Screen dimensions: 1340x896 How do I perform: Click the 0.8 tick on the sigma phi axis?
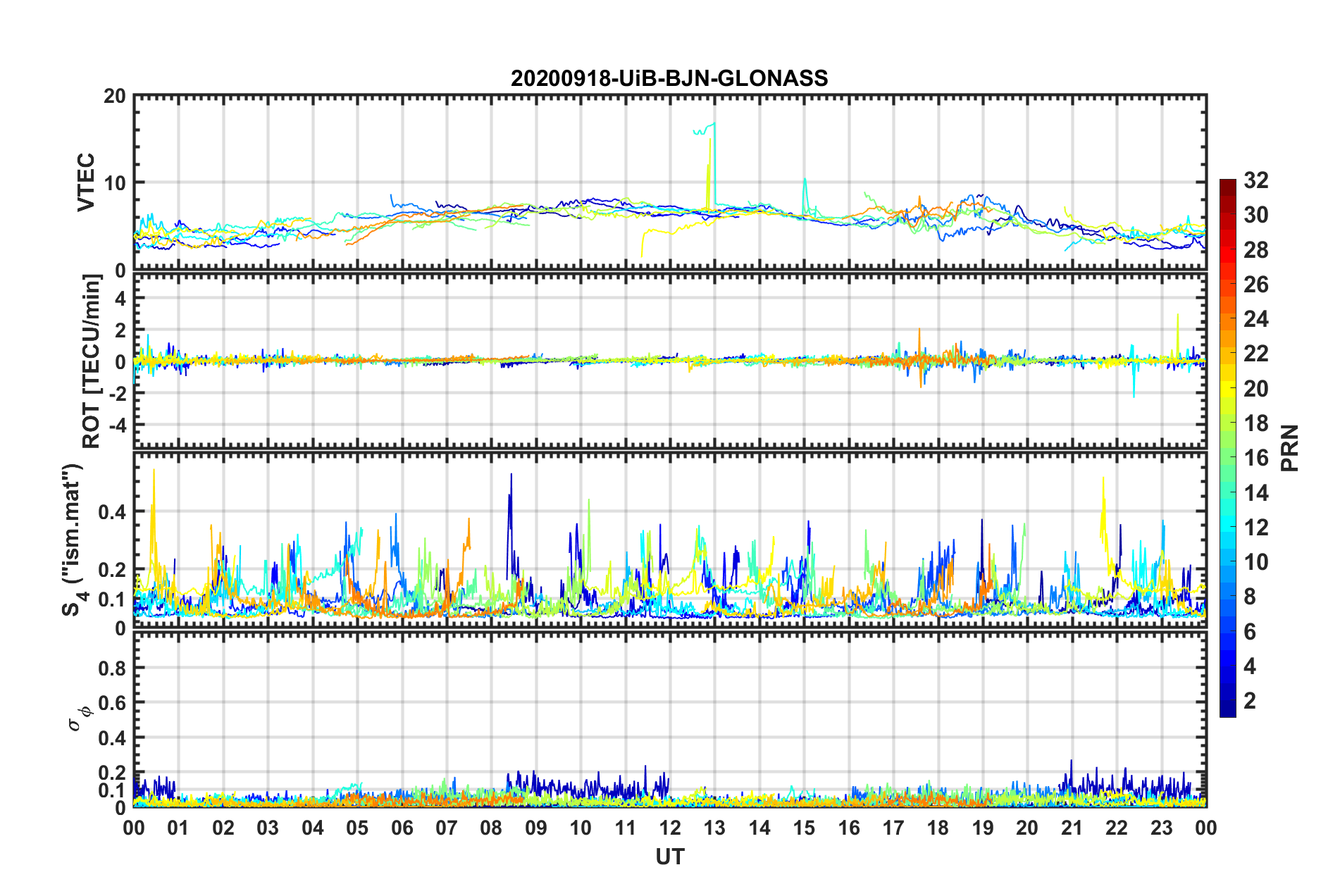click(114, 668)
